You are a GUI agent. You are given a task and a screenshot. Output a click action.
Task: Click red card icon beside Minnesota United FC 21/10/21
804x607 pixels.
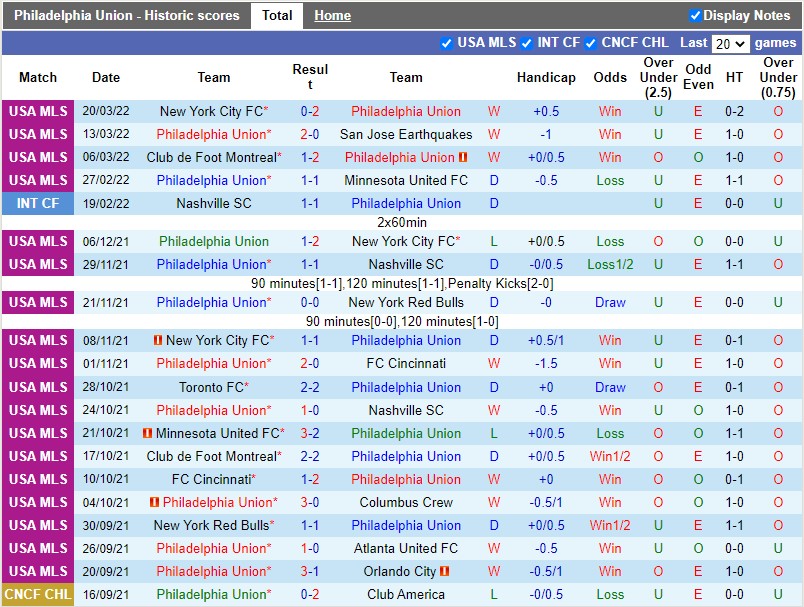(147, 433)
